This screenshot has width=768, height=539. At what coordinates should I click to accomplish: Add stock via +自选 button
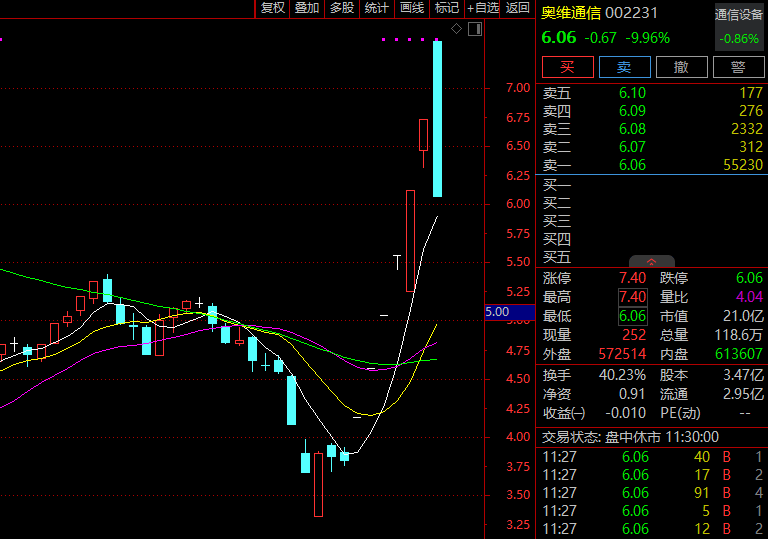(x=482, y=8)
